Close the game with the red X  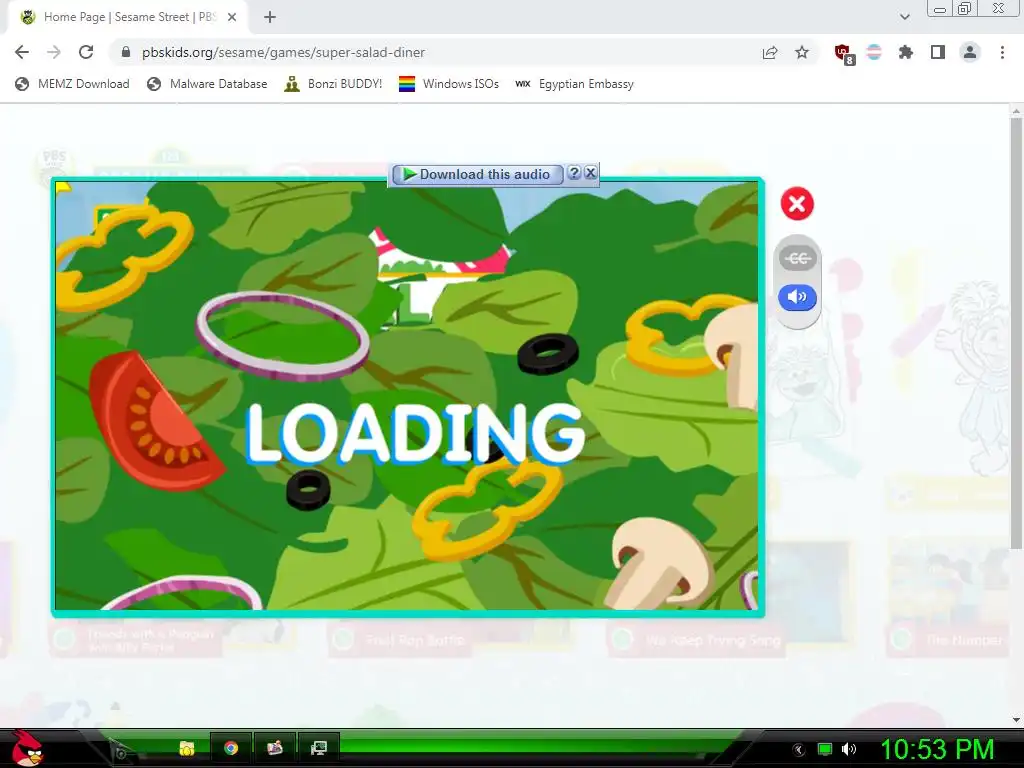[x=797, y=204]
